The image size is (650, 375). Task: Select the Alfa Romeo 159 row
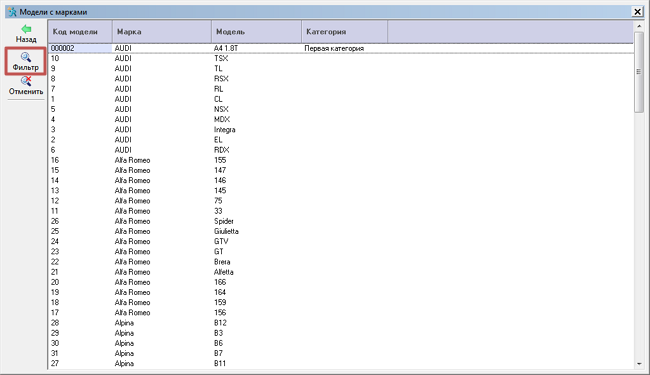[341, 302]
